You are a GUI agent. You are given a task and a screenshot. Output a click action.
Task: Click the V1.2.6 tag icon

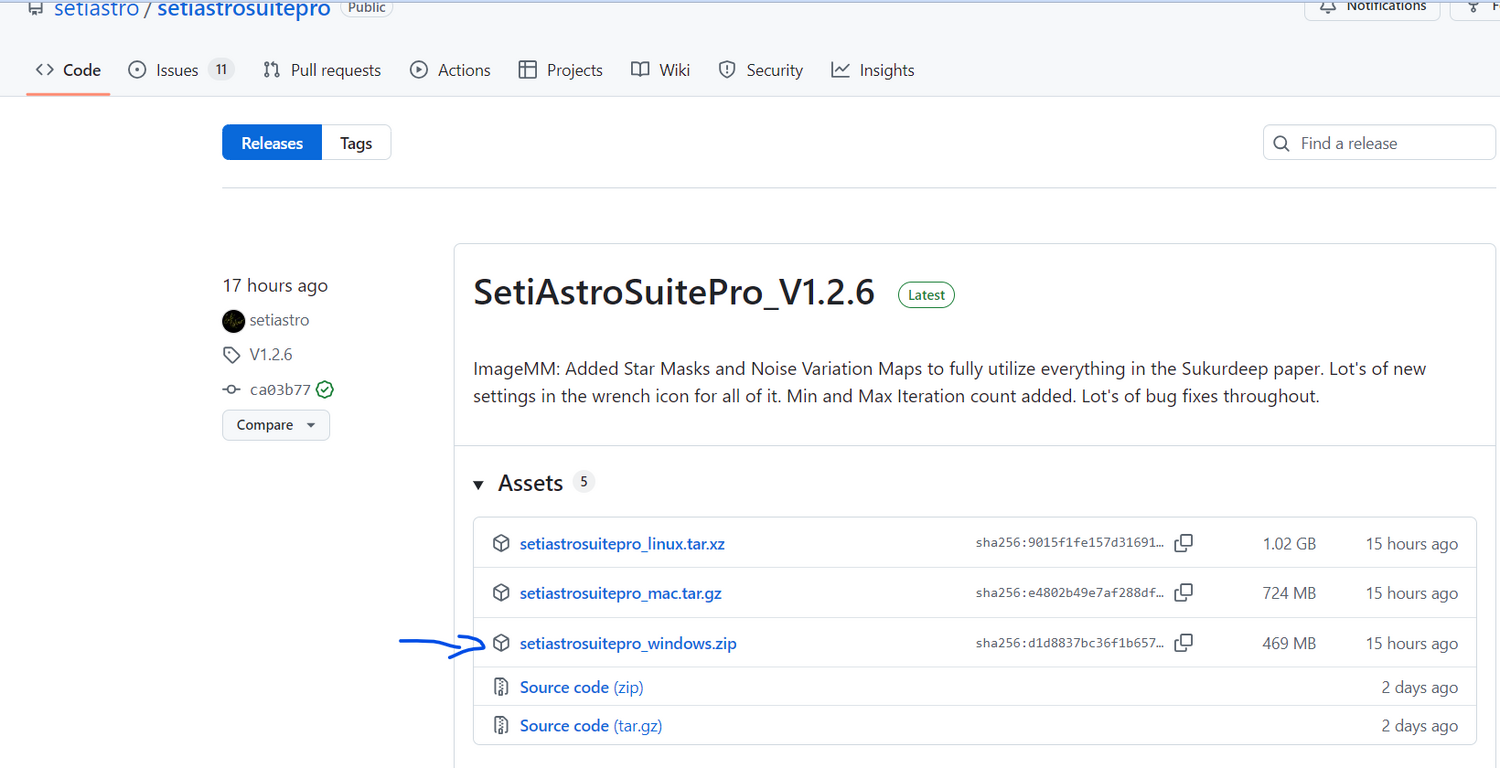pos(232,355)
